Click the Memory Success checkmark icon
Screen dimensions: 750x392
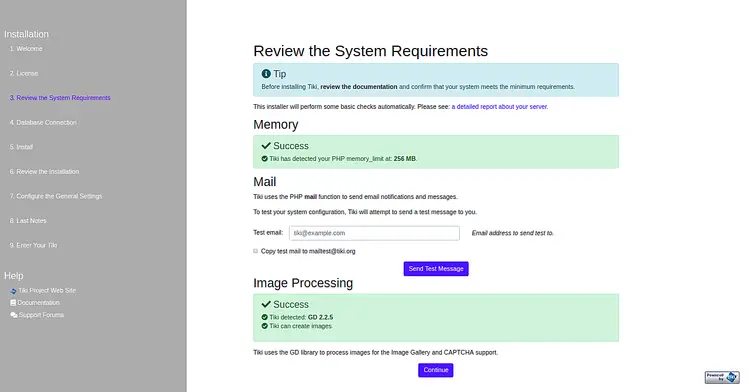(x=266, y=146)
